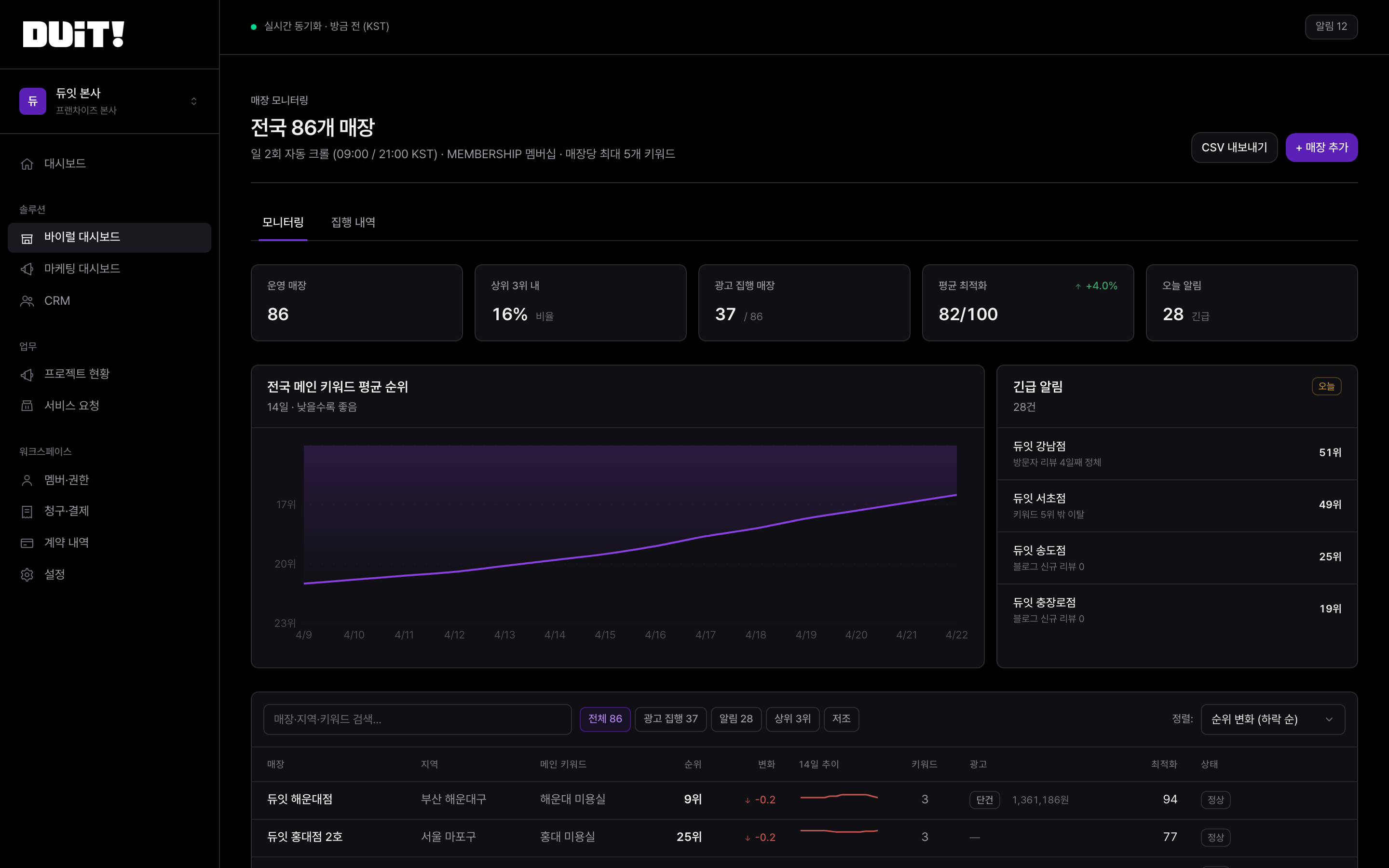
Task: Click the 마케팅 대시보드 megaphone icon
Action: click(x=27, y=269)
